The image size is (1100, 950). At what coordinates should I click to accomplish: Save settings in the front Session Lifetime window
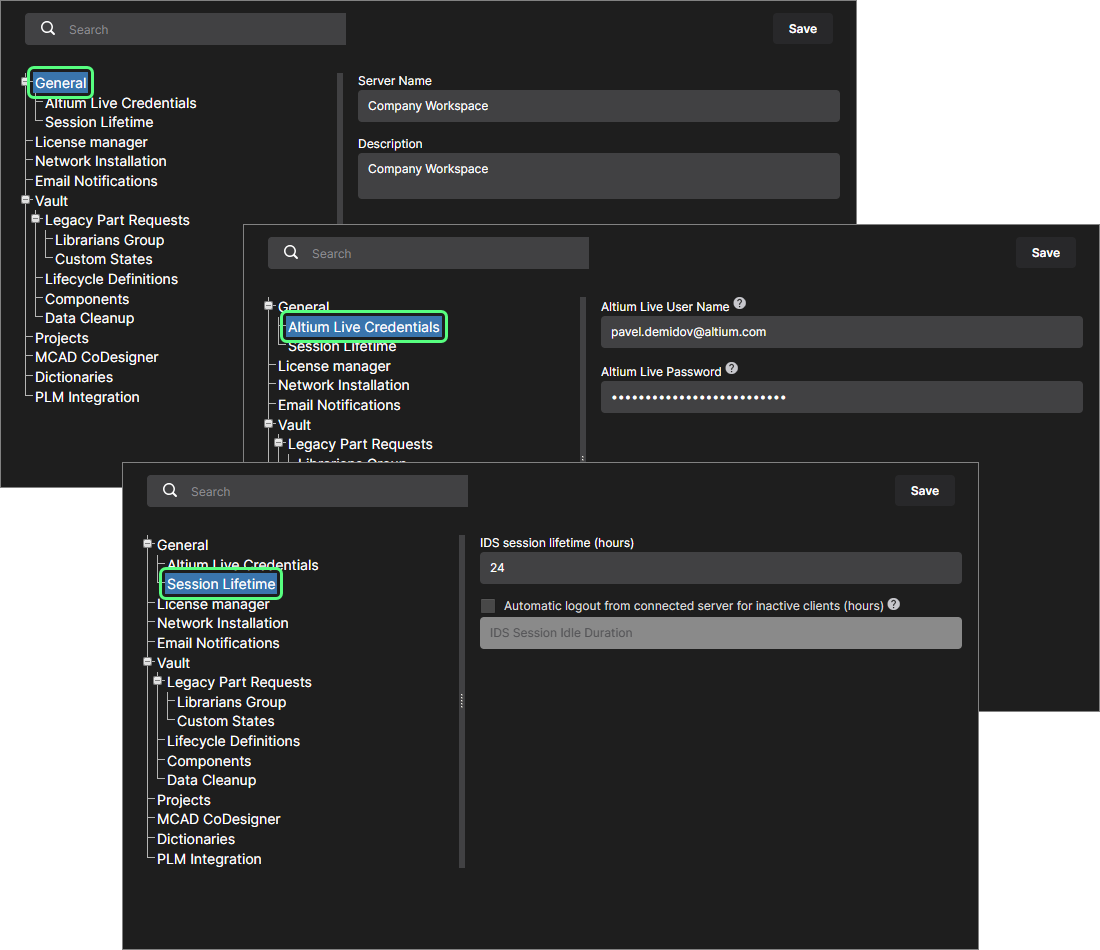click(x=925, y=490)
